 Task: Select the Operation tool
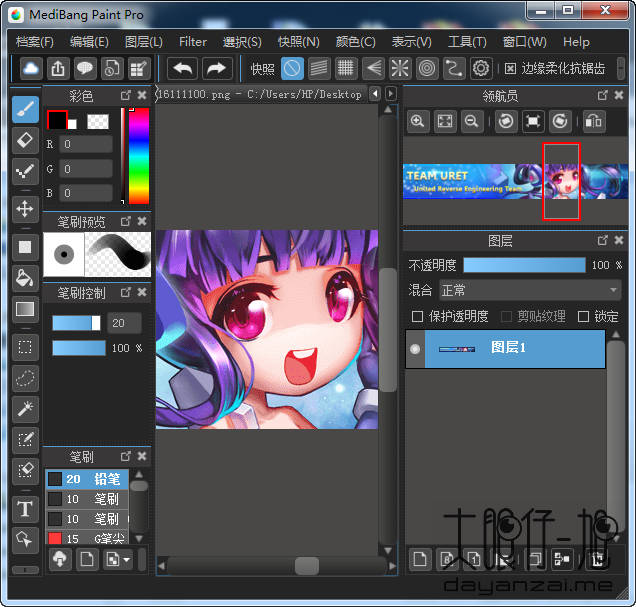click(25, 539)
